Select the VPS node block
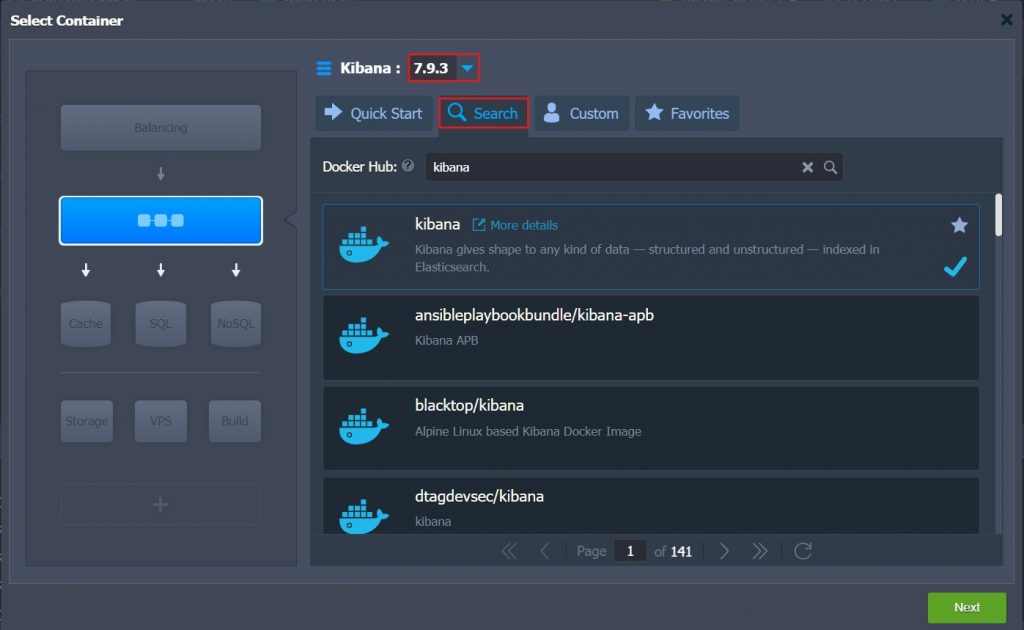 click(x=161, y=421)
